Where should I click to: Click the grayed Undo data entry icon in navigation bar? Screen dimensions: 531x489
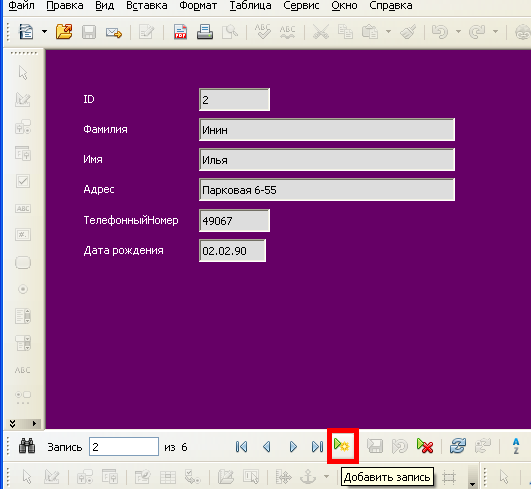tap(400, 446)
